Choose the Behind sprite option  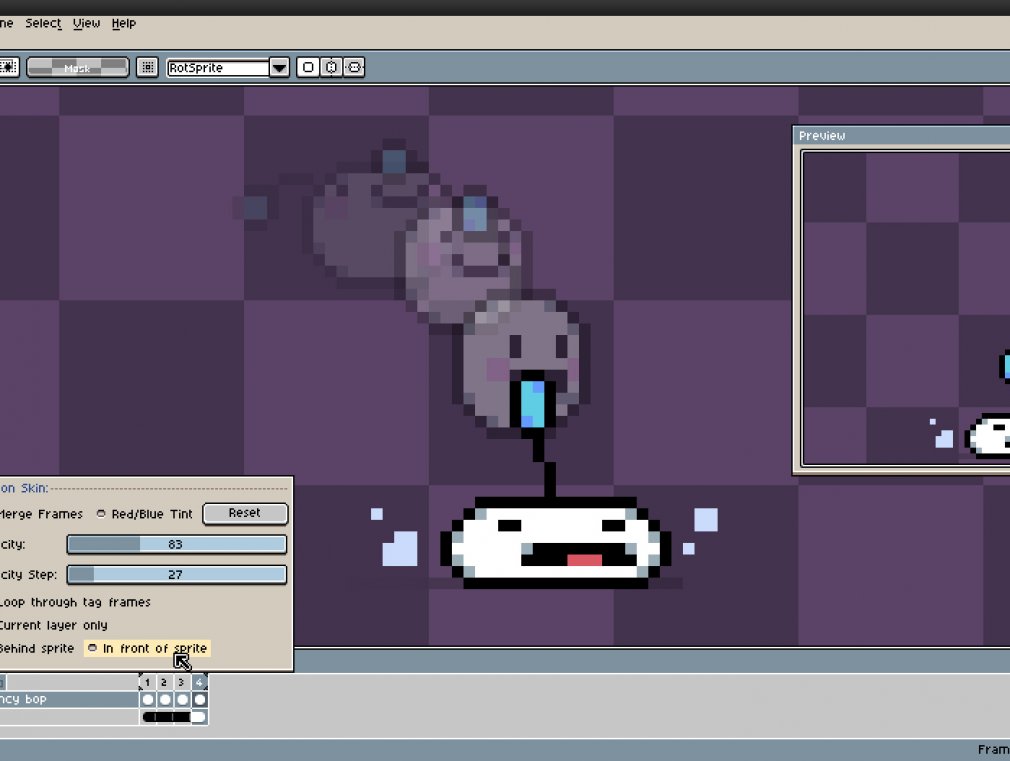(x=37, y=648)
